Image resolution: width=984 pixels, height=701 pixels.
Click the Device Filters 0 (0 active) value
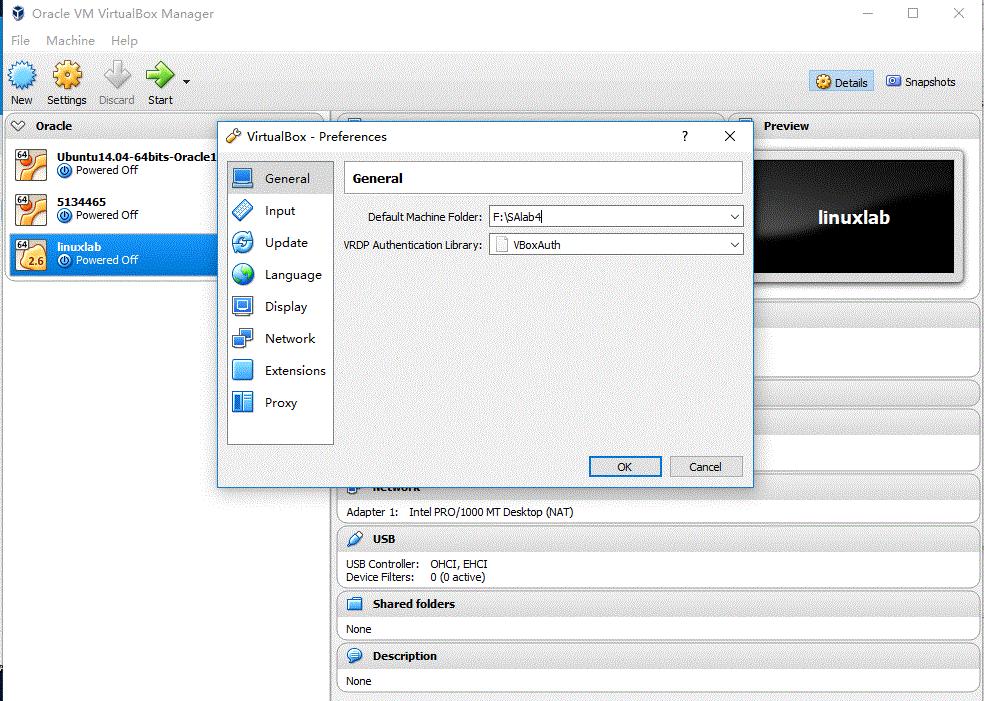[x=457, y=577]
